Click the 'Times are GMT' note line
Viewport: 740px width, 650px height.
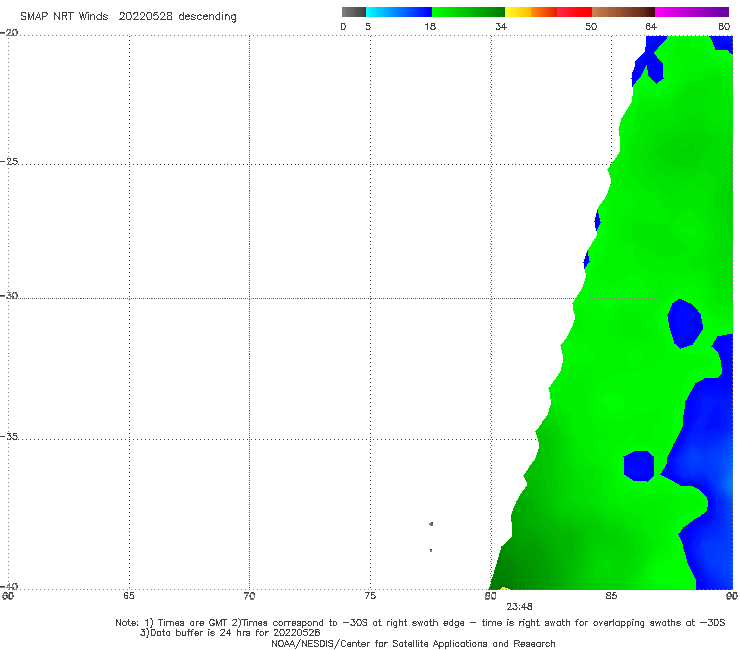click(420, 623)
